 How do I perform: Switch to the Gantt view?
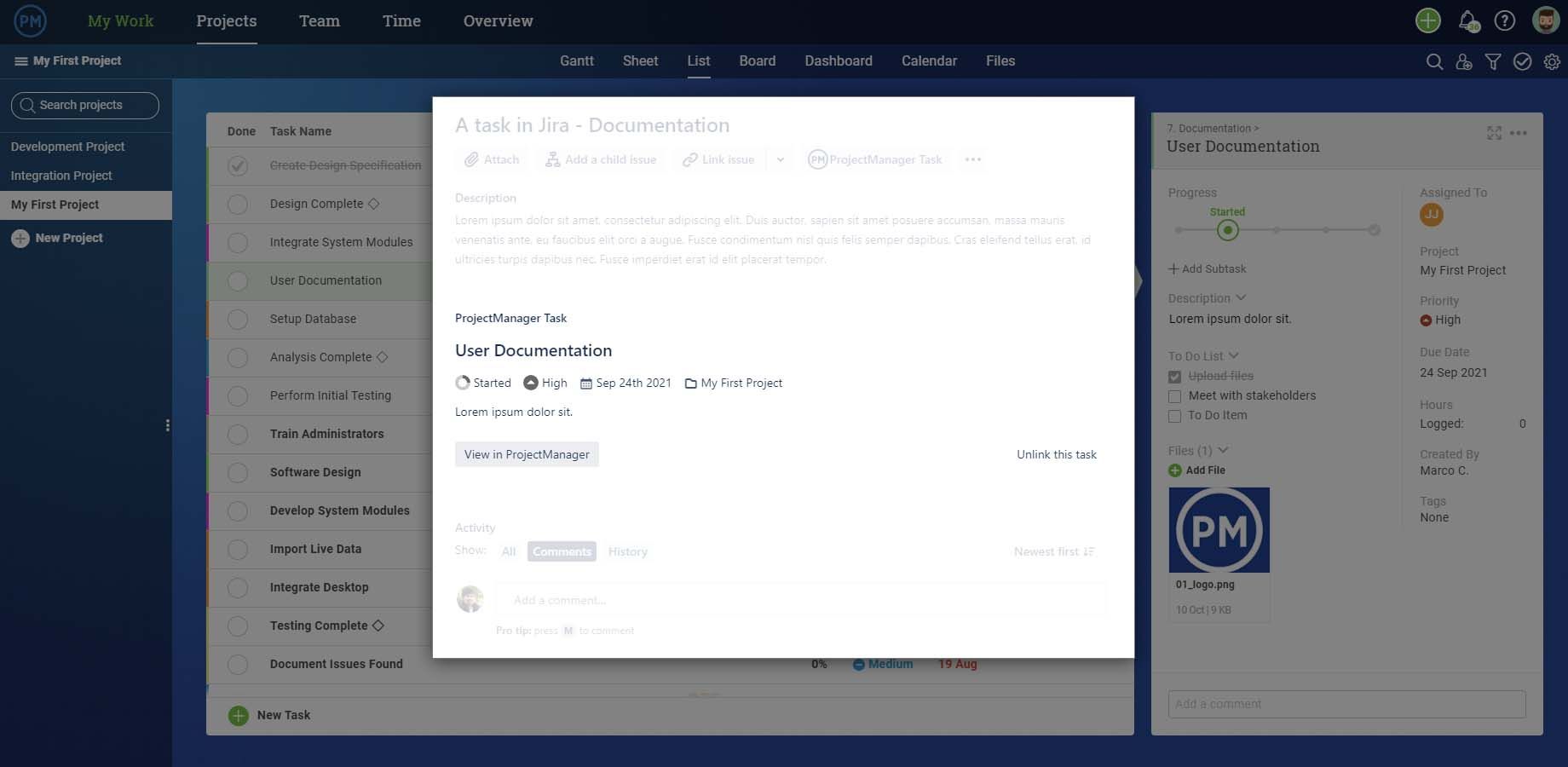tap(577, 61)
